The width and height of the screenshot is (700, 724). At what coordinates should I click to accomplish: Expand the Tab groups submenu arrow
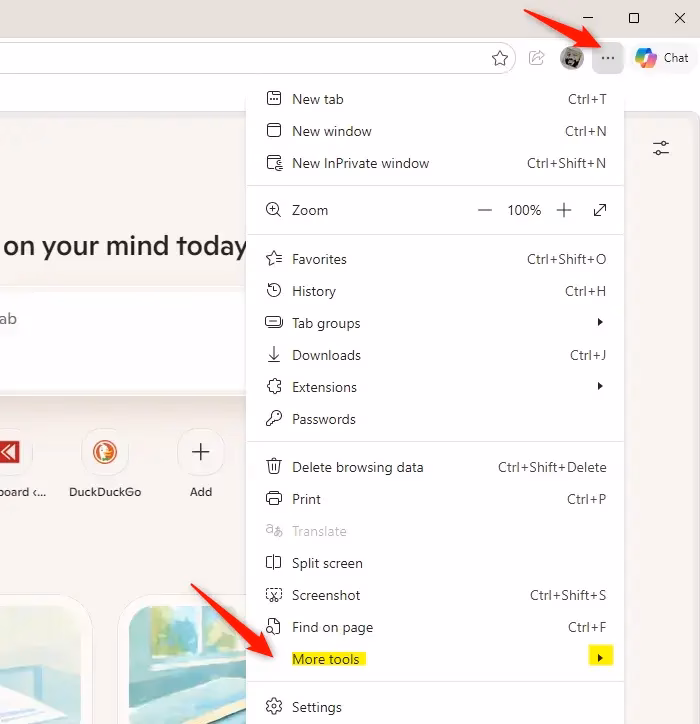(x=600, y=322)
